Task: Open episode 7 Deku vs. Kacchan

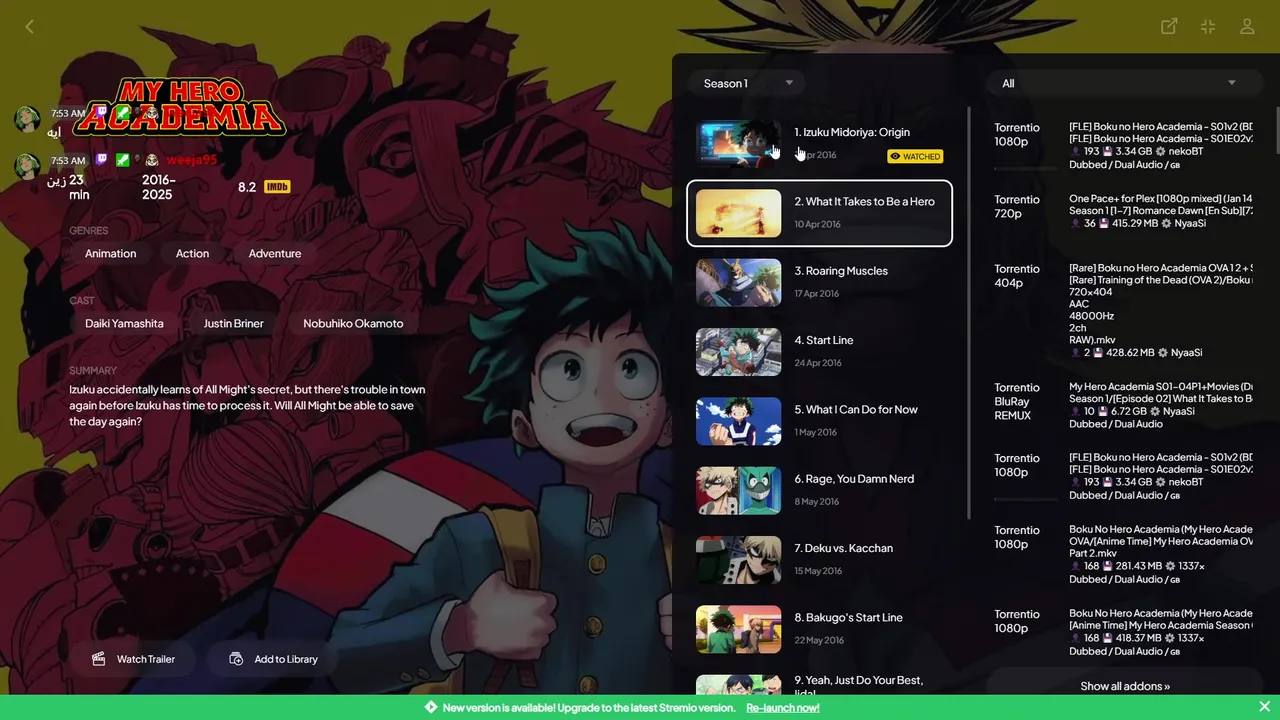Action: 820,559
